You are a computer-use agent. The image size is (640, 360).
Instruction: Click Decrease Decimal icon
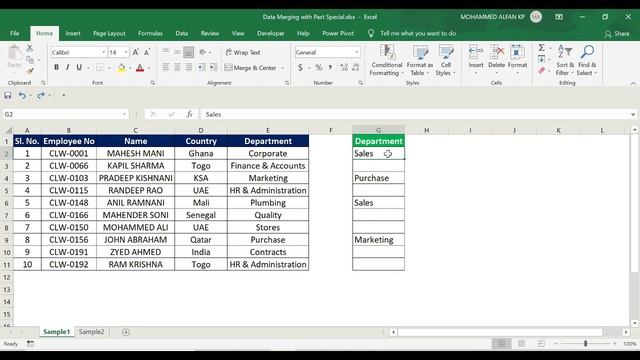pos(356,67)
